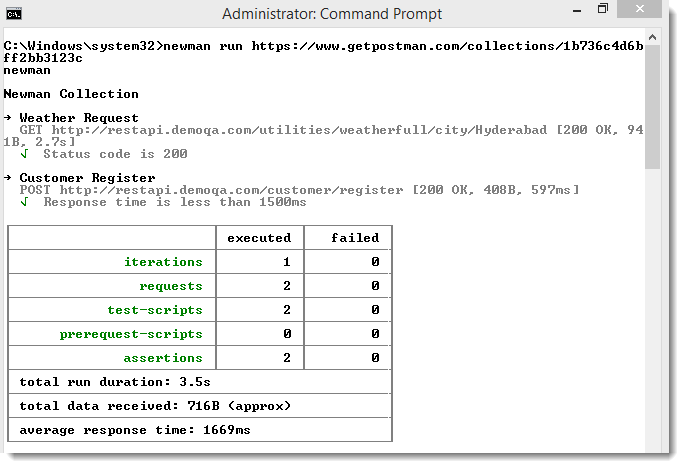Click the scrollbar track below the thumb
This screenshot has width=684, height=468.
pos(652,310)
